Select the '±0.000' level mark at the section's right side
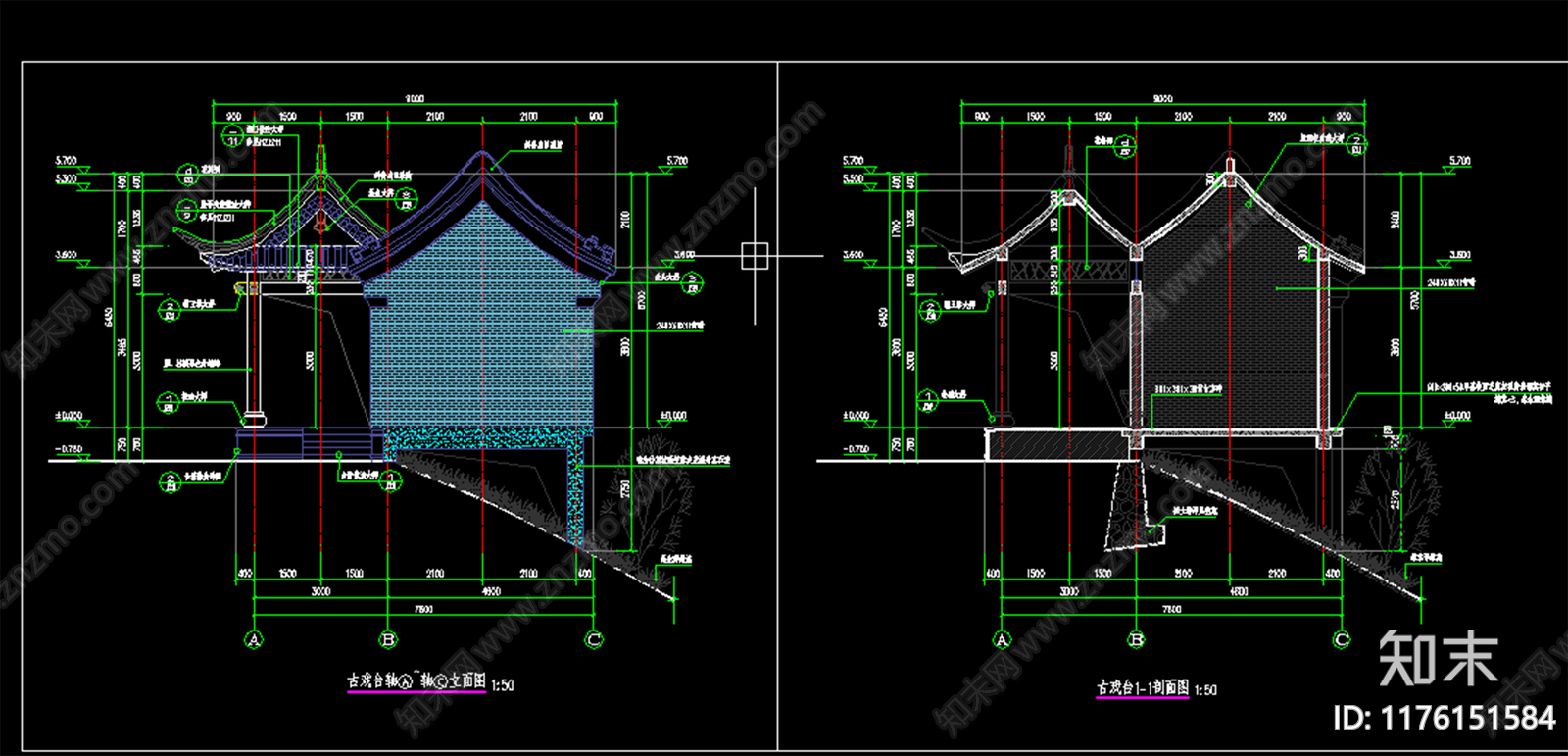1568x756 pixels. 1457,416
